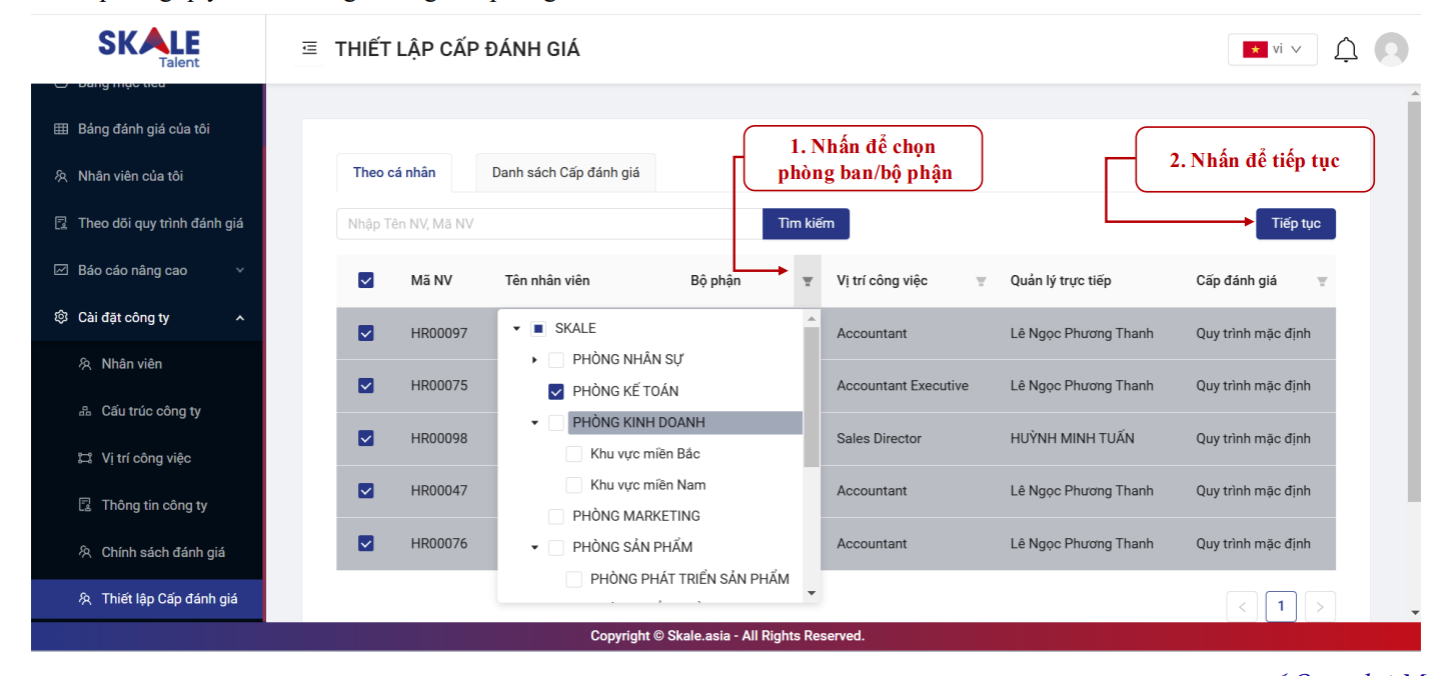
Task: Go to next page arrow in pagination
Action: 1320,606
